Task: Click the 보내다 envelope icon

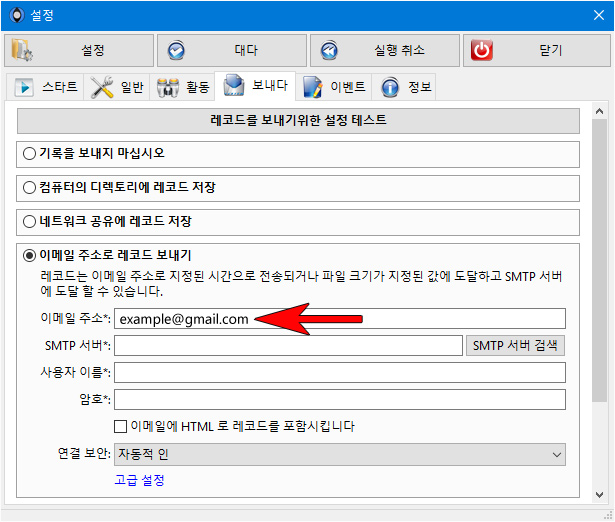Action: click(x=234, y=85)
